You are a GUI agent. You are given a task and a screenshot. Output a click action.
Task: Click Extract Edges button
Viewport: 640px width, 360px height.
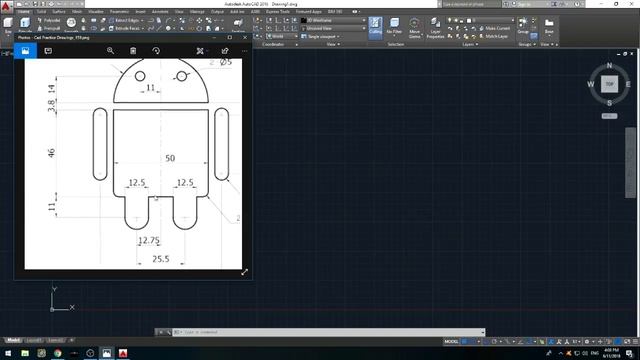pyautogui.click(x=125, y=20)
